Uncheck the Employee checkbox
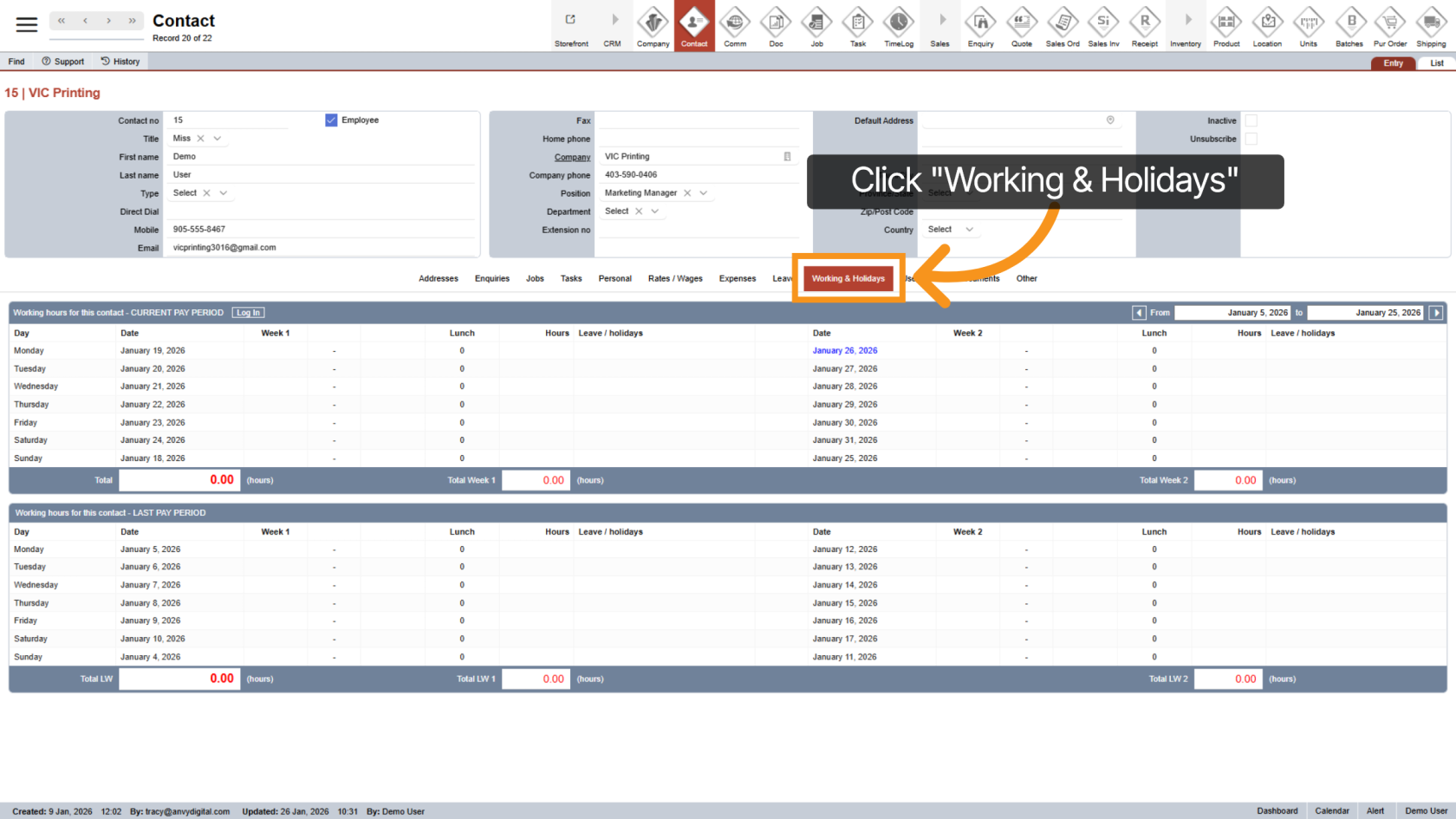 coord(331,120)
